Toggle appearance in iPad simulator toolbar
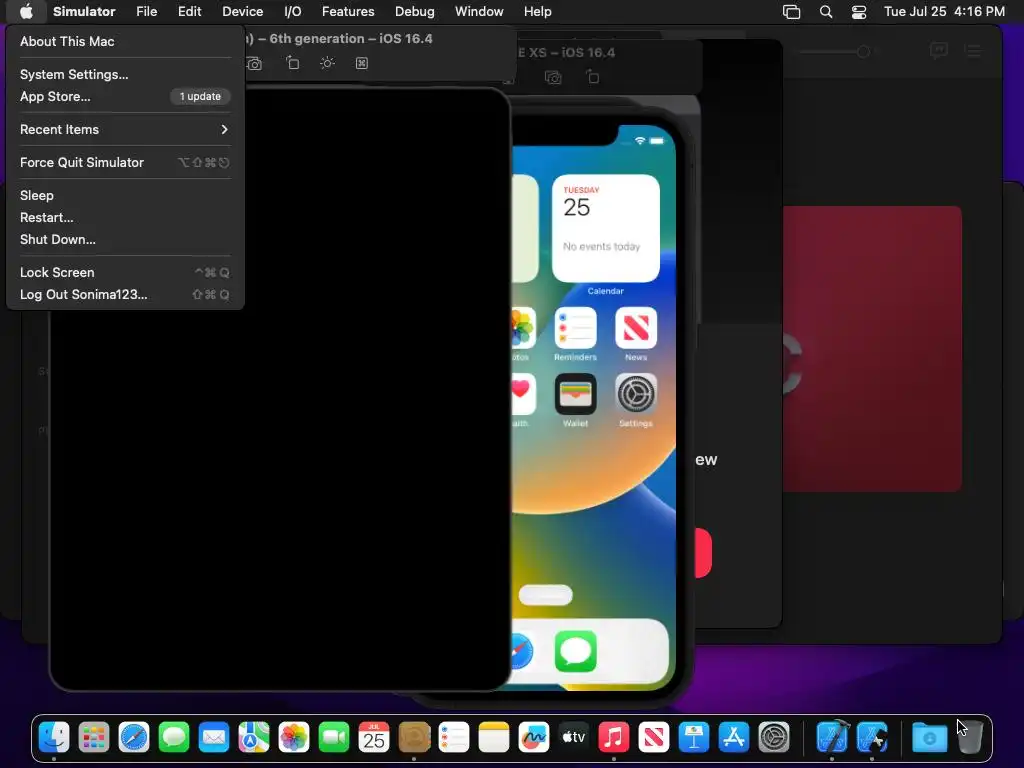1024x768 pixels. click(327, 63)
